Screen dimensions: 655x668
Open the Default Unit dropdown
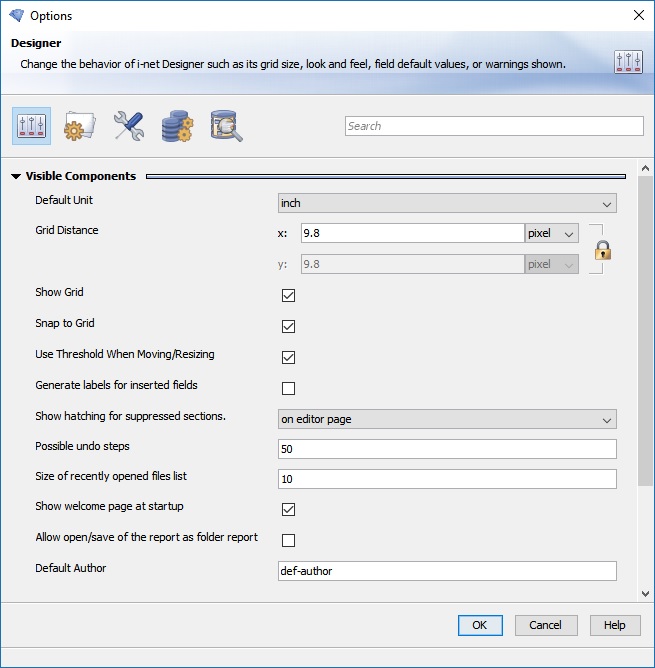pos(447,203)
